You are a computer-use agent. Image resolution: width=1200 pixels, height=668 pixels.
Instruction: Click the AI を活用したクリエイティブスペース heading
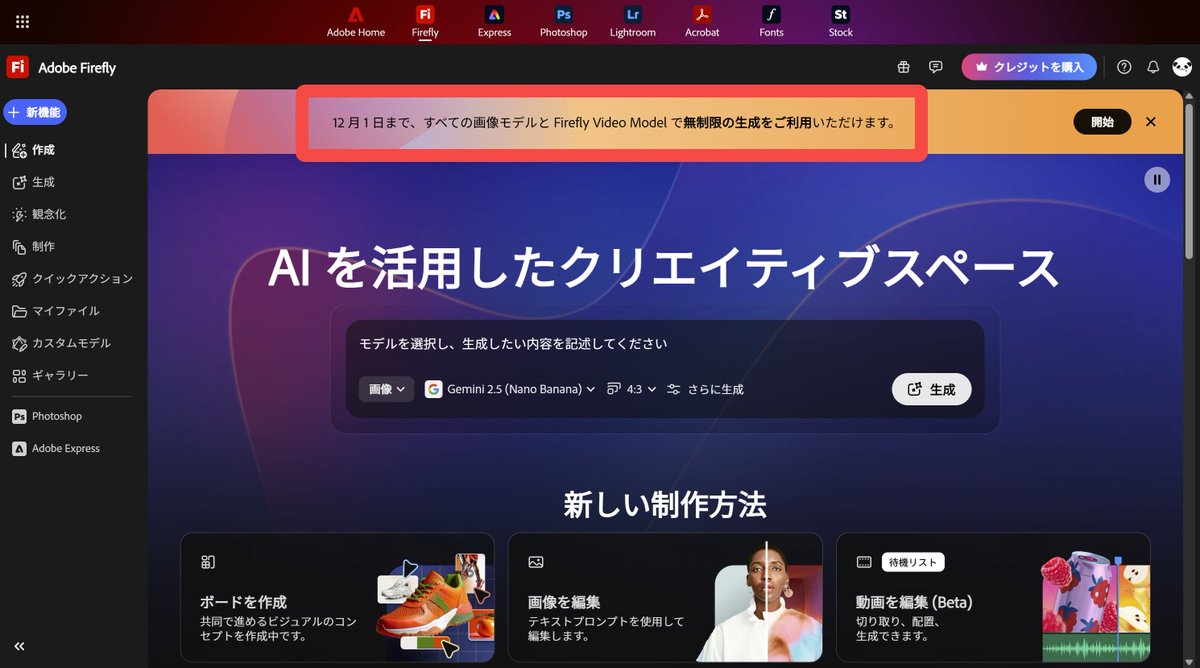[x=664, y=267]
